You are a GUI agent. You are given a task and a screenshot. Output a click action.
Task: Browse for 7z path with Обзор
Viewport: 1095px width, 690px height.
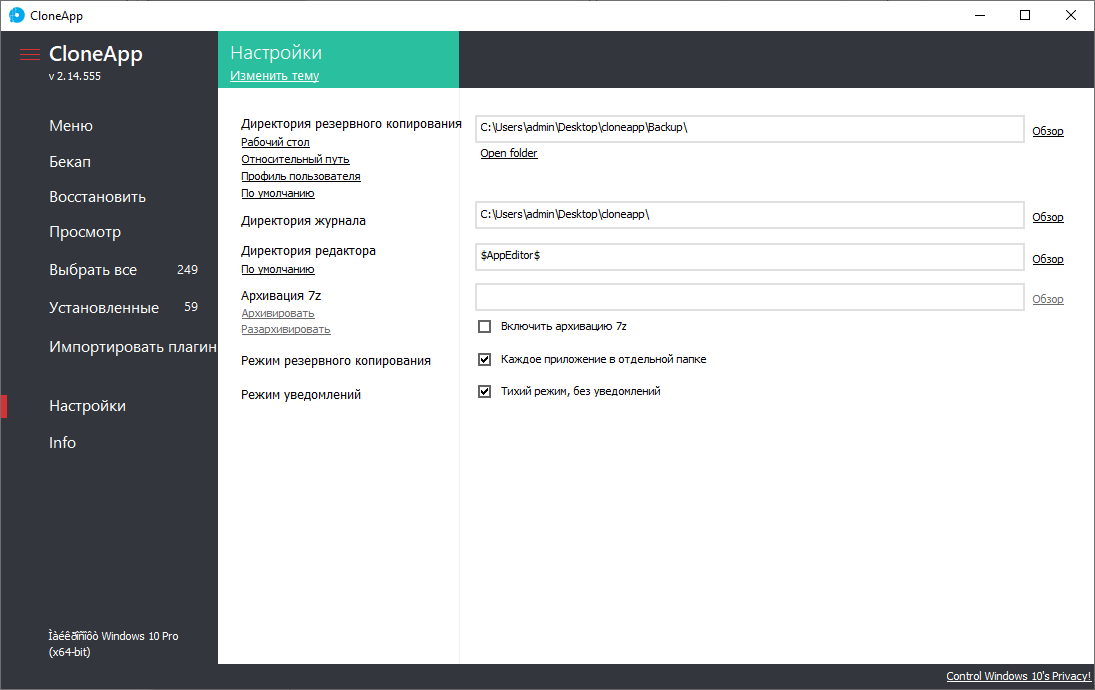(x=1048, y=299)
